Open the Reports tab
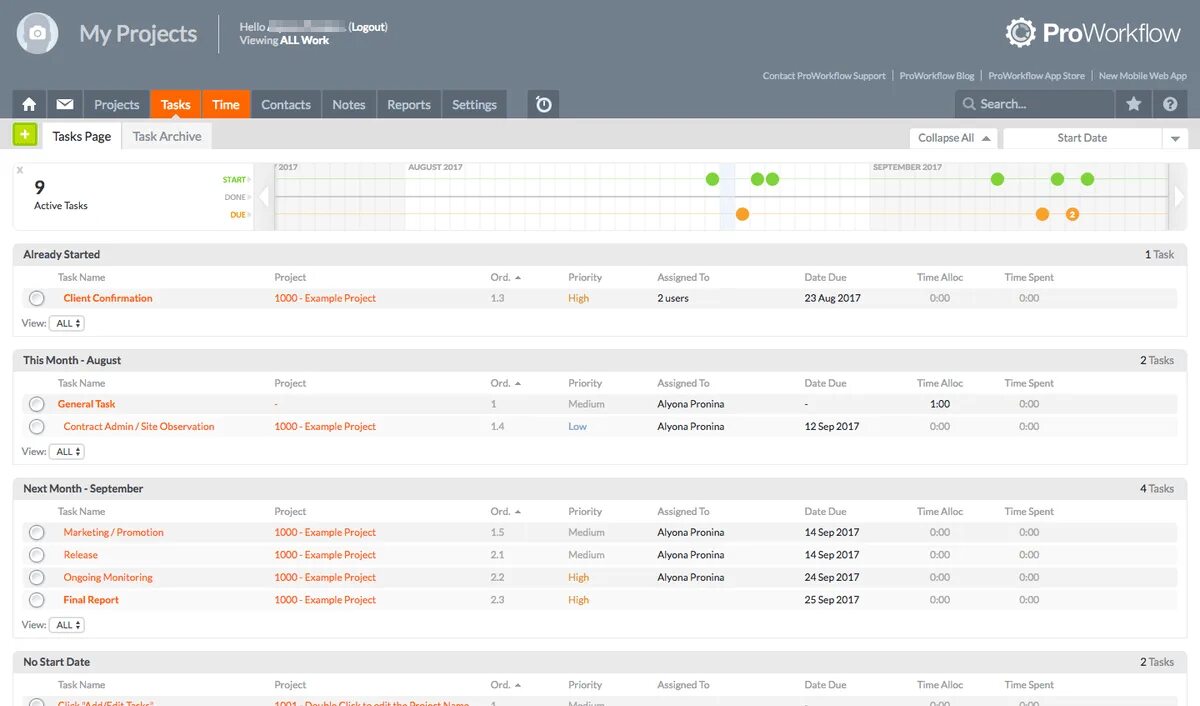Screen dimensions: 1200x706 click(409, 104)
